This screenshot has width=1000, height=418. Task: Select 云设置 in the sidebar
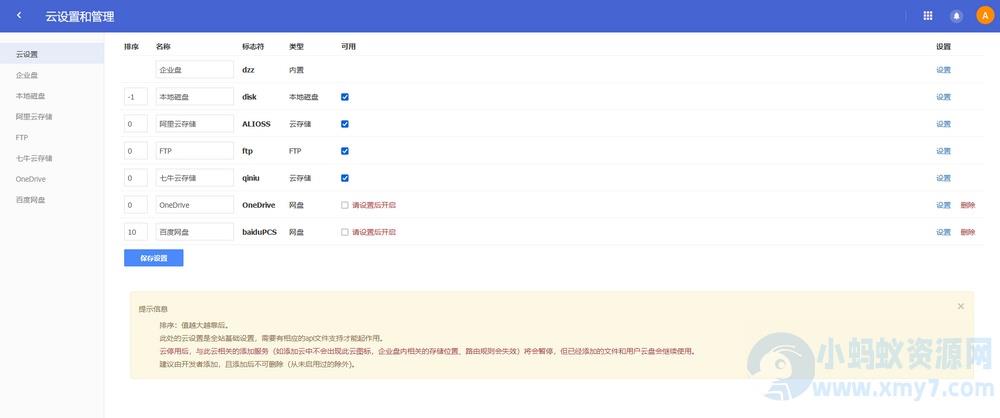pos(52,54)
